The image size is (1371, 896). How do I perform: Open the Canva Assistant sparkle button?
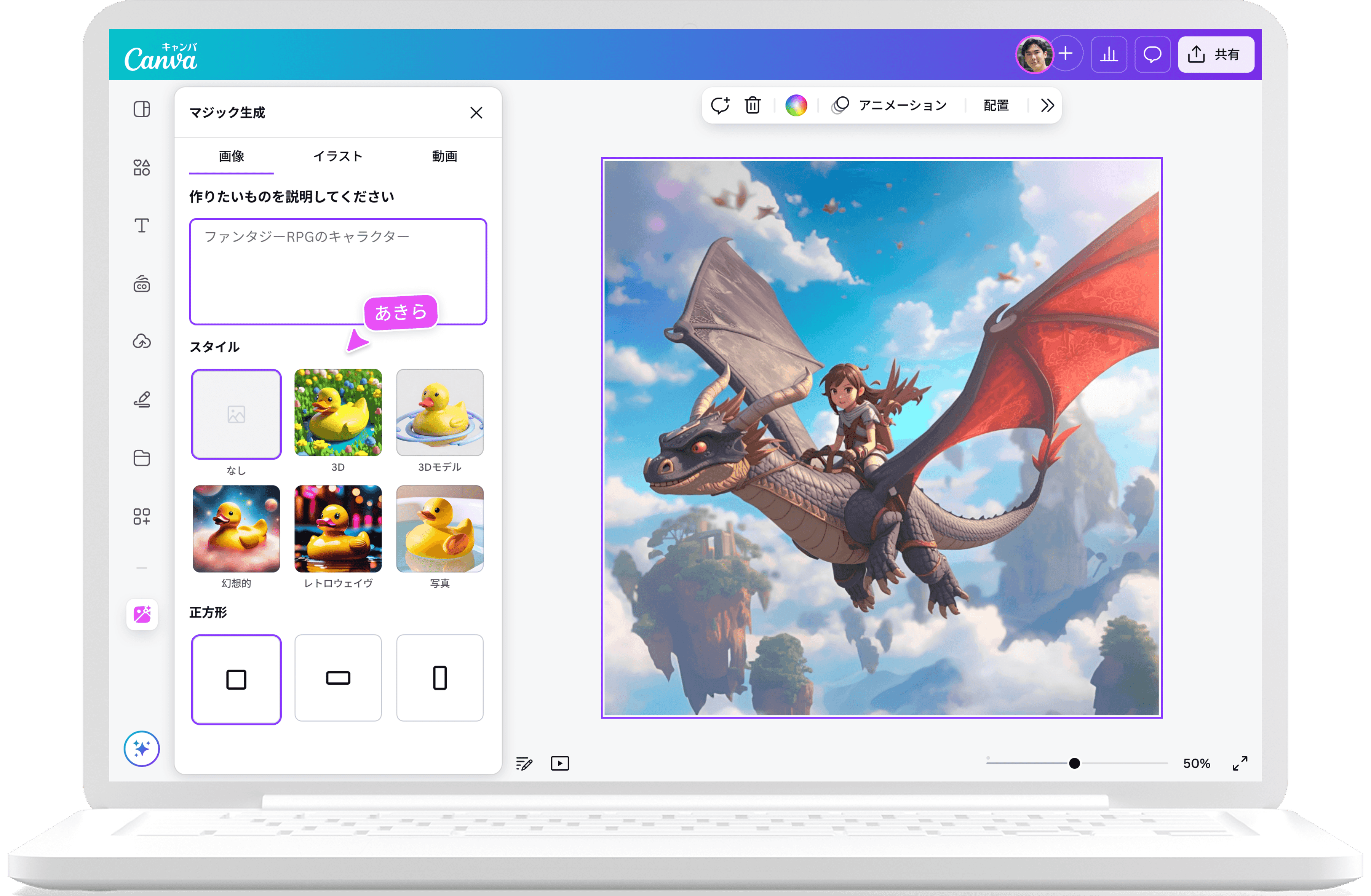(142, 749)
